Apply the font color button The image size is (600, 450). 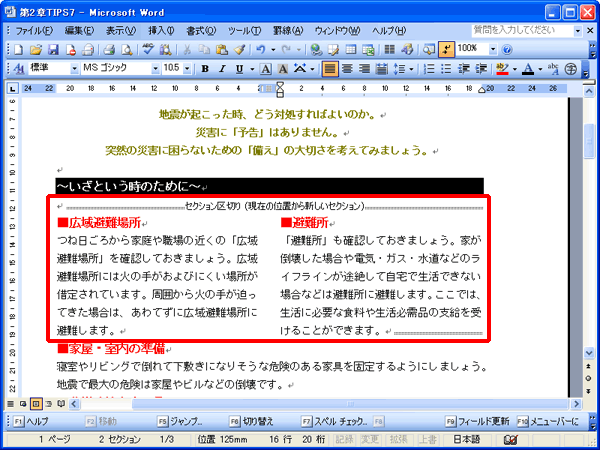(x=528, y=69)
